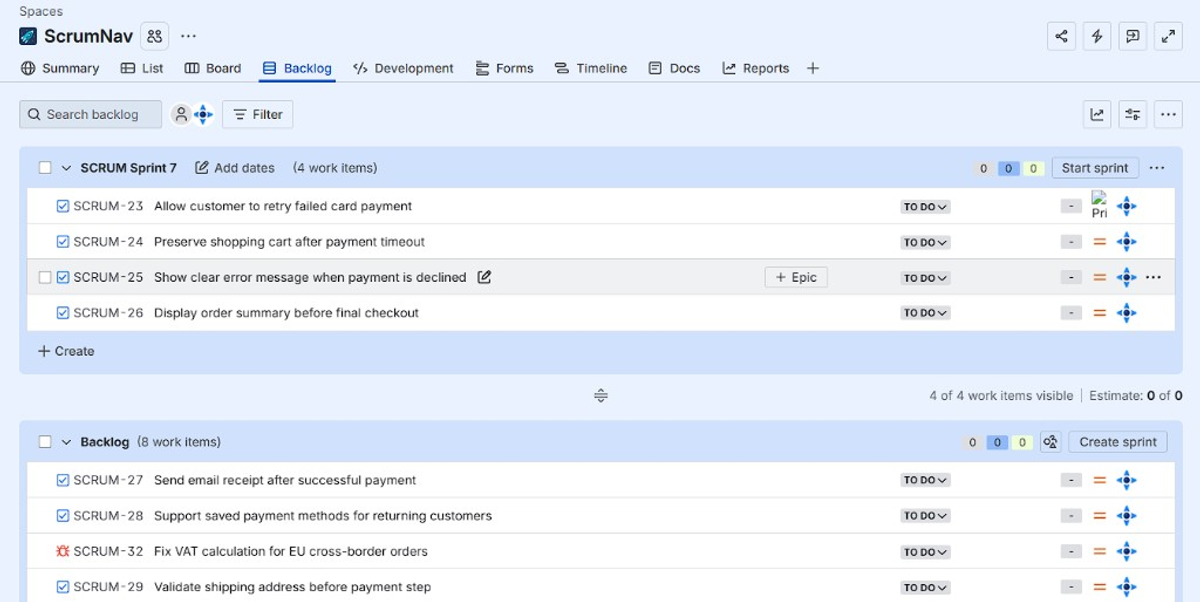Image resolution: width=1200 pixels, height=602 pixels.
Task: Click the estimate field on SCRUM-27
Action: (x=1071, y=480)
